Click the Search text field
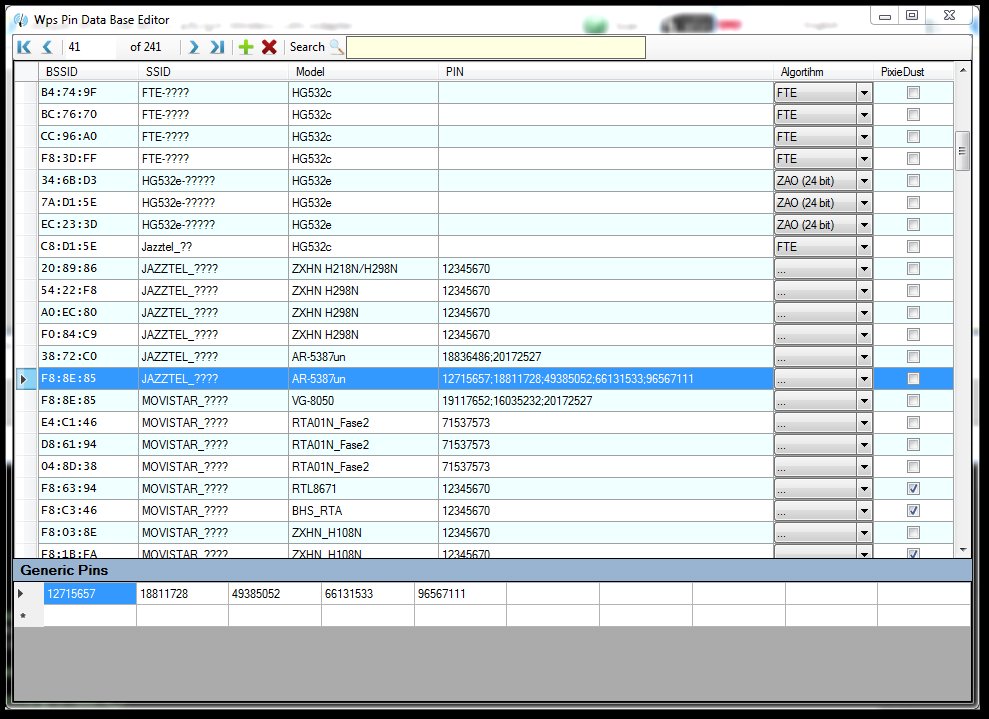 point(496,47)
